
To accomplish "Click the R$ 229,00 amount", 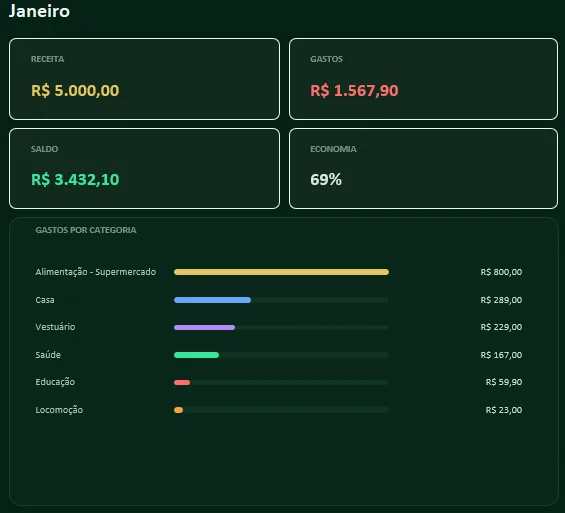I will point(501,327).
